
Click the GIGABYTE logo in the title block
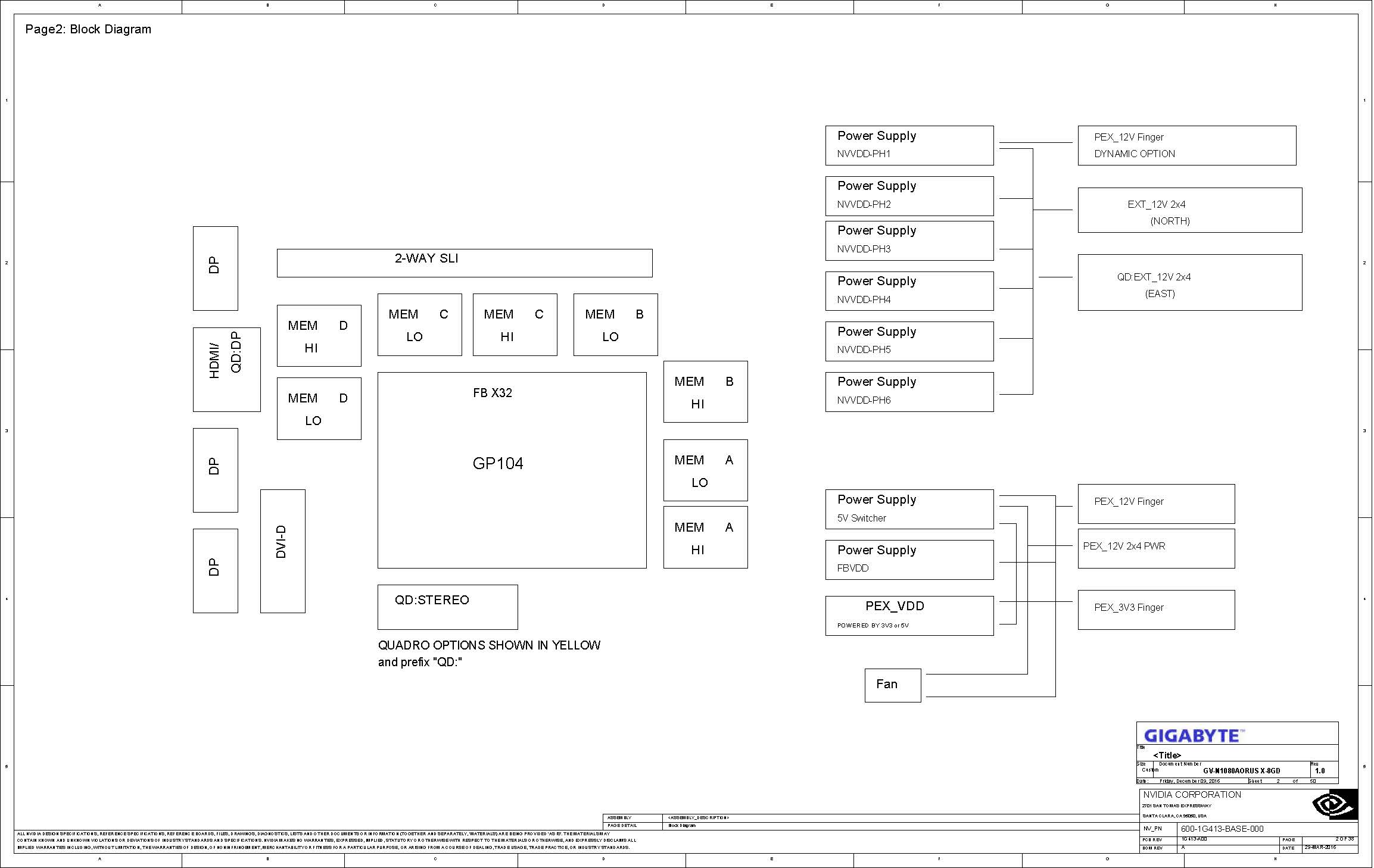click(x=1194, y=736)
